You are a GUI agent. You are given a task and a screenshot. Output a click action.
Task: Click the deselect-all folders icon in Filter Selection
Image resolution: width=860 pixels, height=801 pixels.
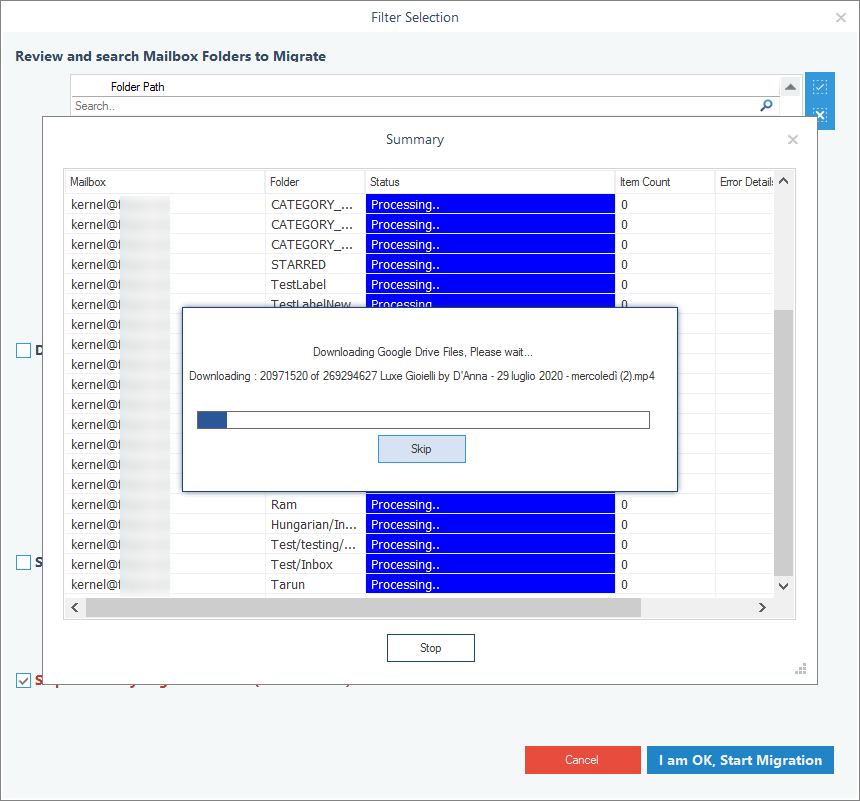(820, 115)
